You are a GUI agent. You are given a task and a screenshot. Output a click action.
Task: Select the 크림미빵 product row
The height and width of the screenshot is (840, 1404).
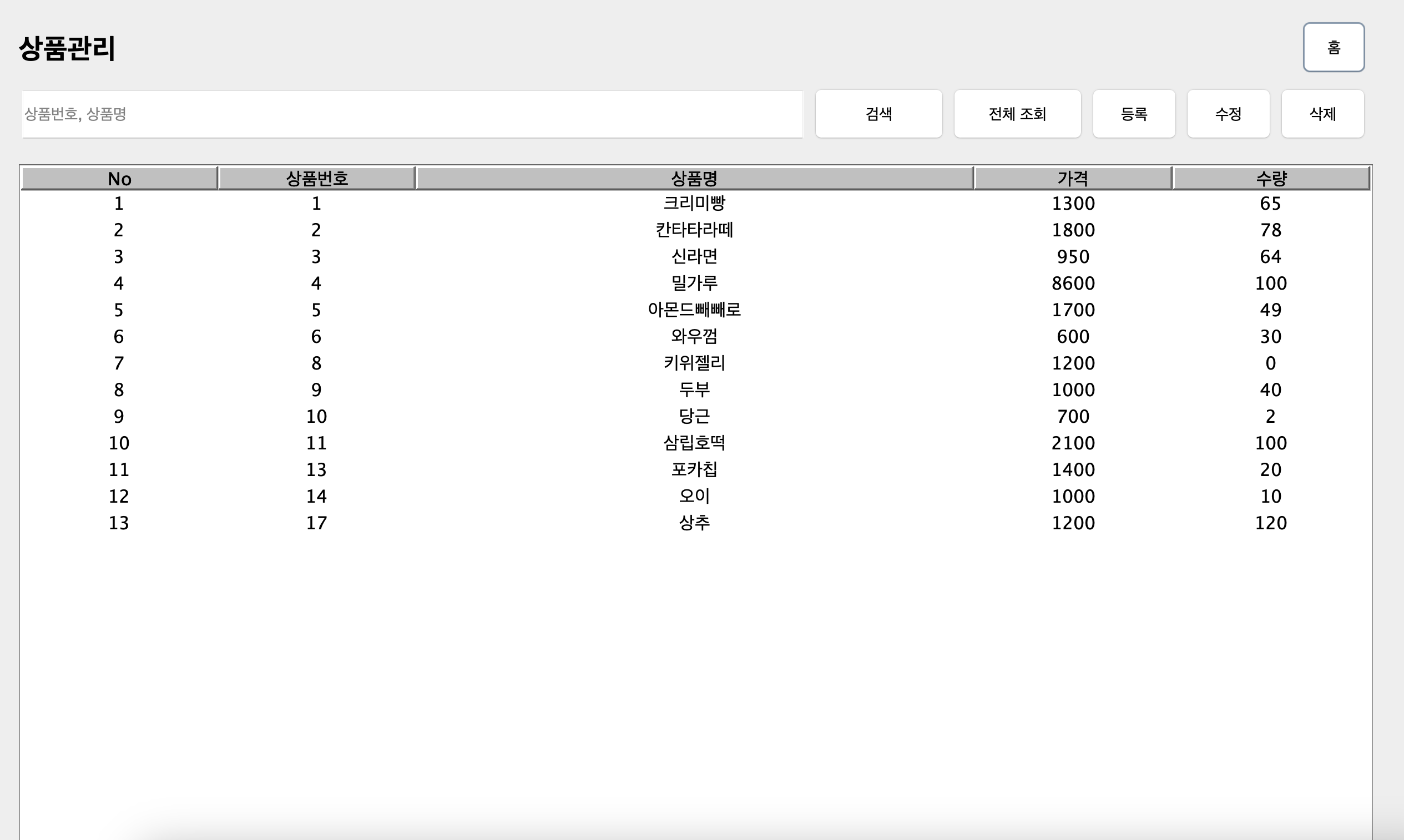tap(694, 203)
